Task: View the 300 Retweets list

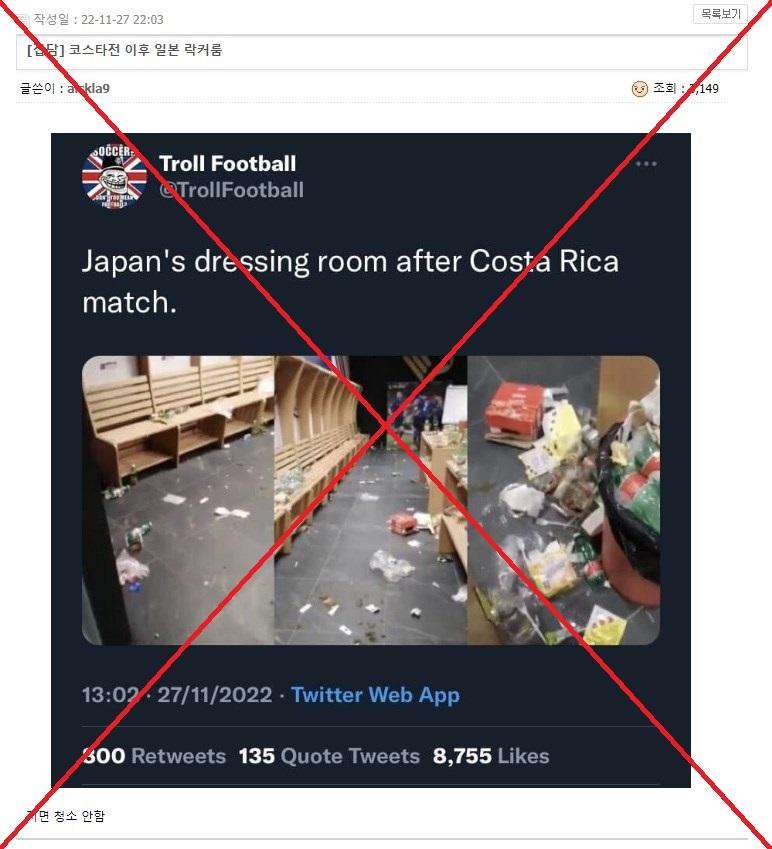Action: pyautogui.click(x=154, y=755)
